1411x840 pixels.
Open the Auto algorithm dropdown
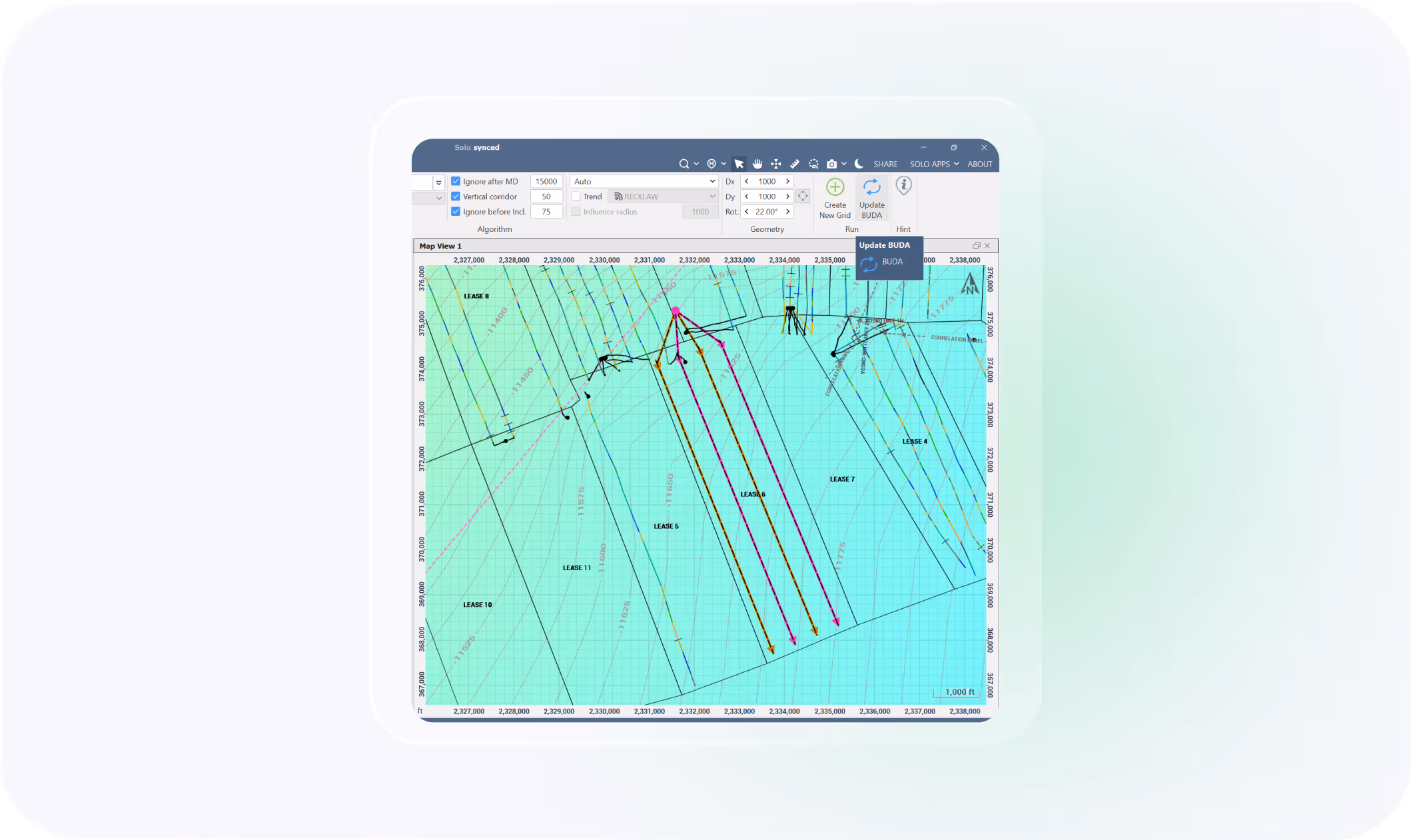(x=644, y=181)
